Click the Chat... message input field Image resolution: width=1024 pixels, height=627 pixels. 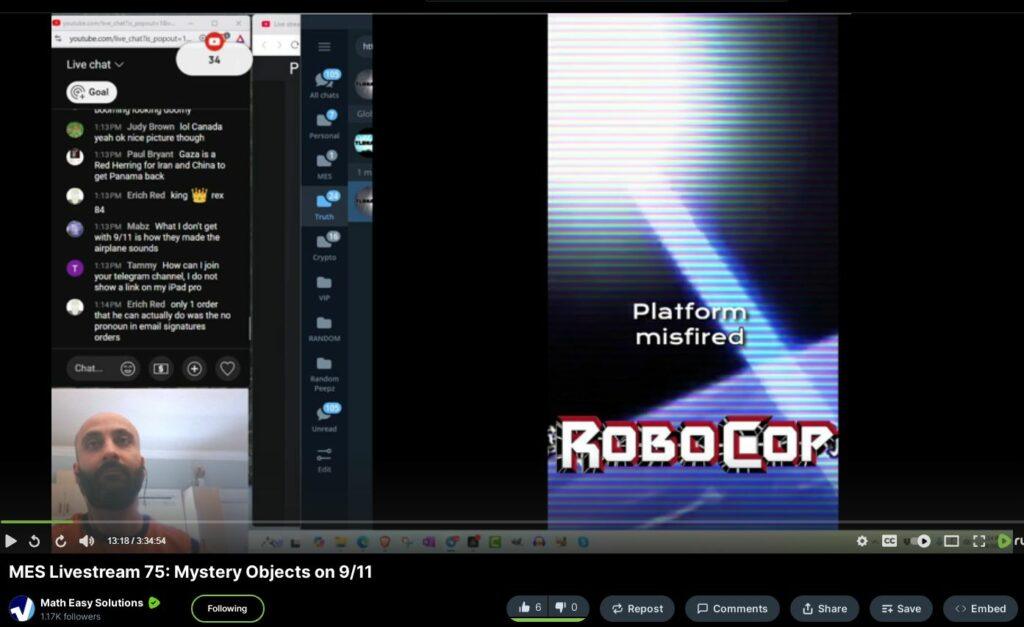pos(89,368)
